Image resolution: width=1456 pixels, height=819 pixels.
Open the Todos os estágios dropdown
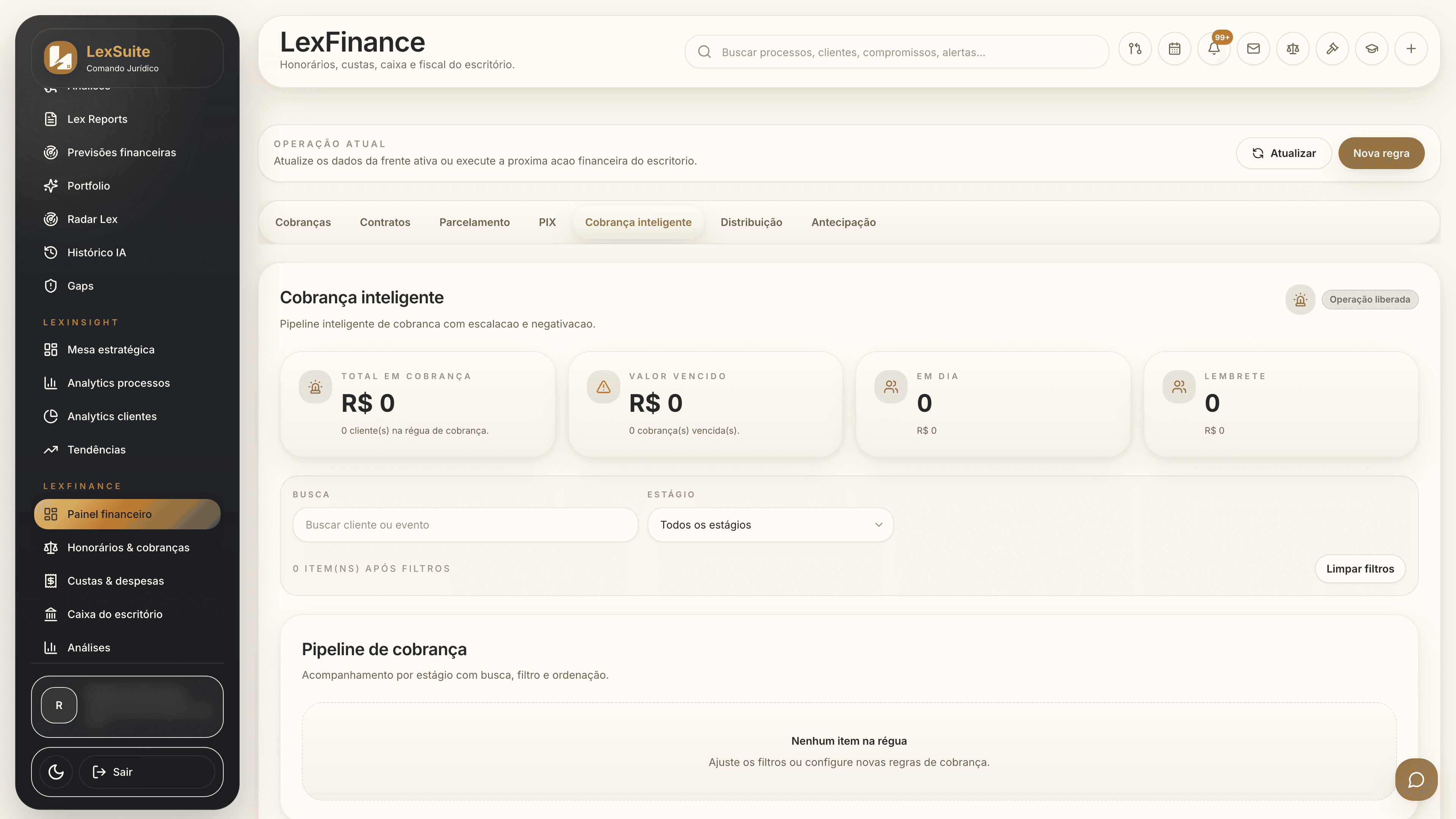click(x=770, y=524)
